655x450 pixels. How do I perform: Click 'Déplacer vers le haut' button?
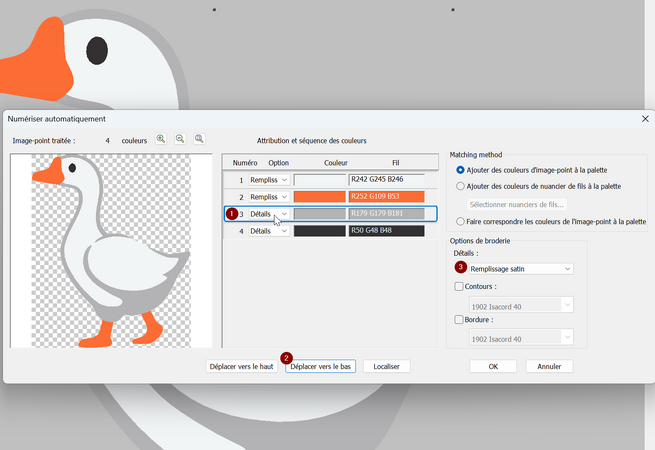(x=241, y=367)
